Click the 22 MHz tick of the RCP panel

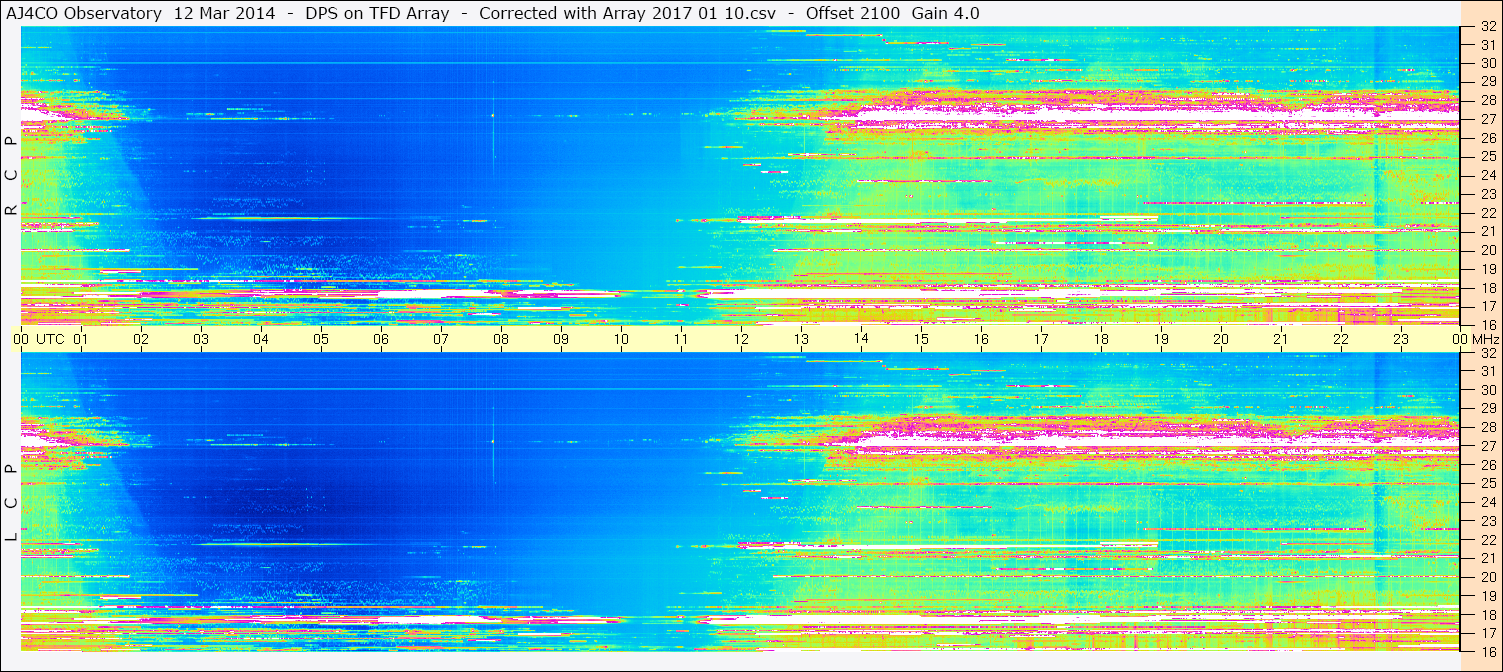(1488, 212)
